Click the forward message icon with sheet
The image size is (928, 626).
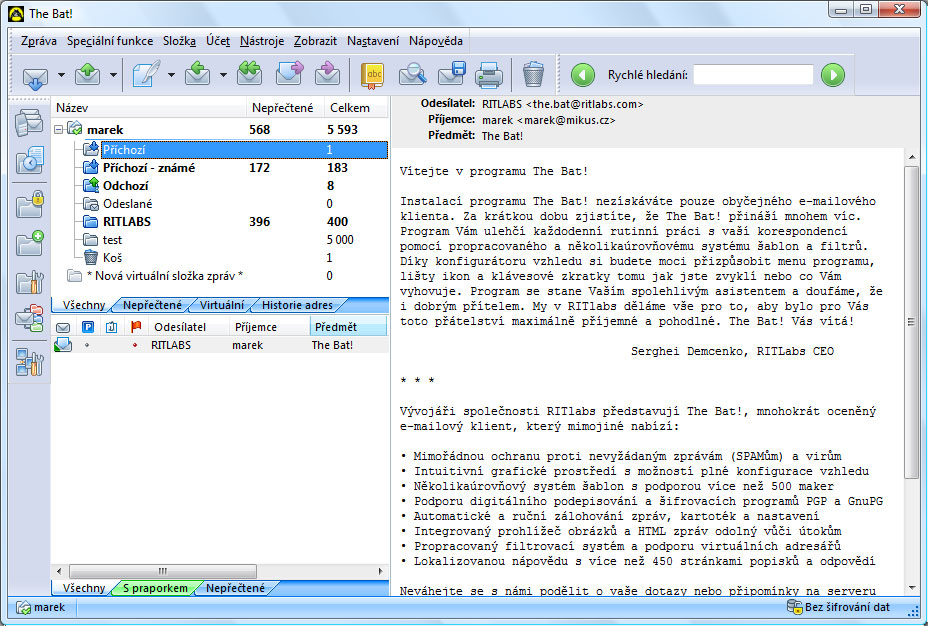click(x=289, y=75)
